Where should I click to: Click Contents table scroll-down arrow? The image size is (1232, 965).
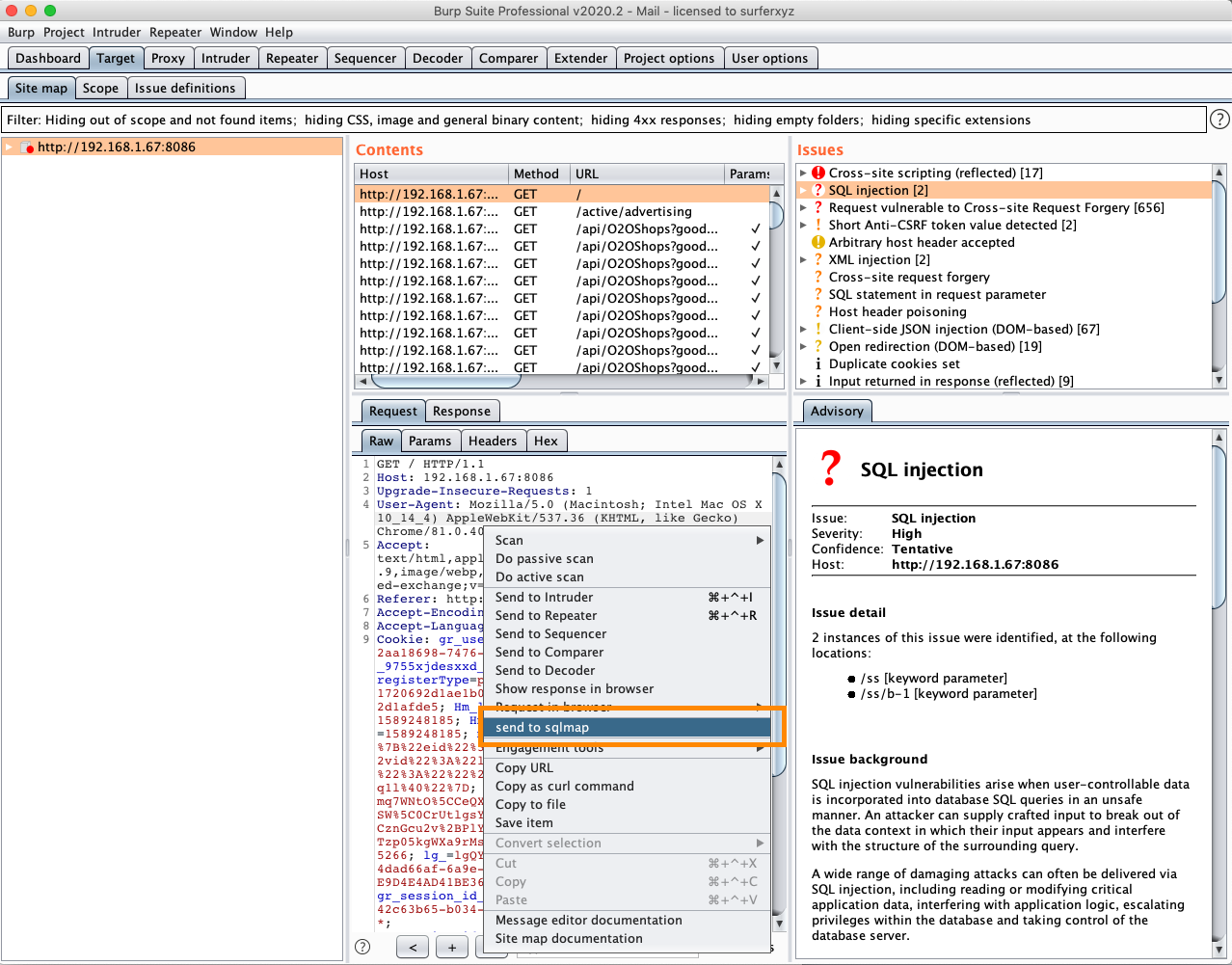776,366
